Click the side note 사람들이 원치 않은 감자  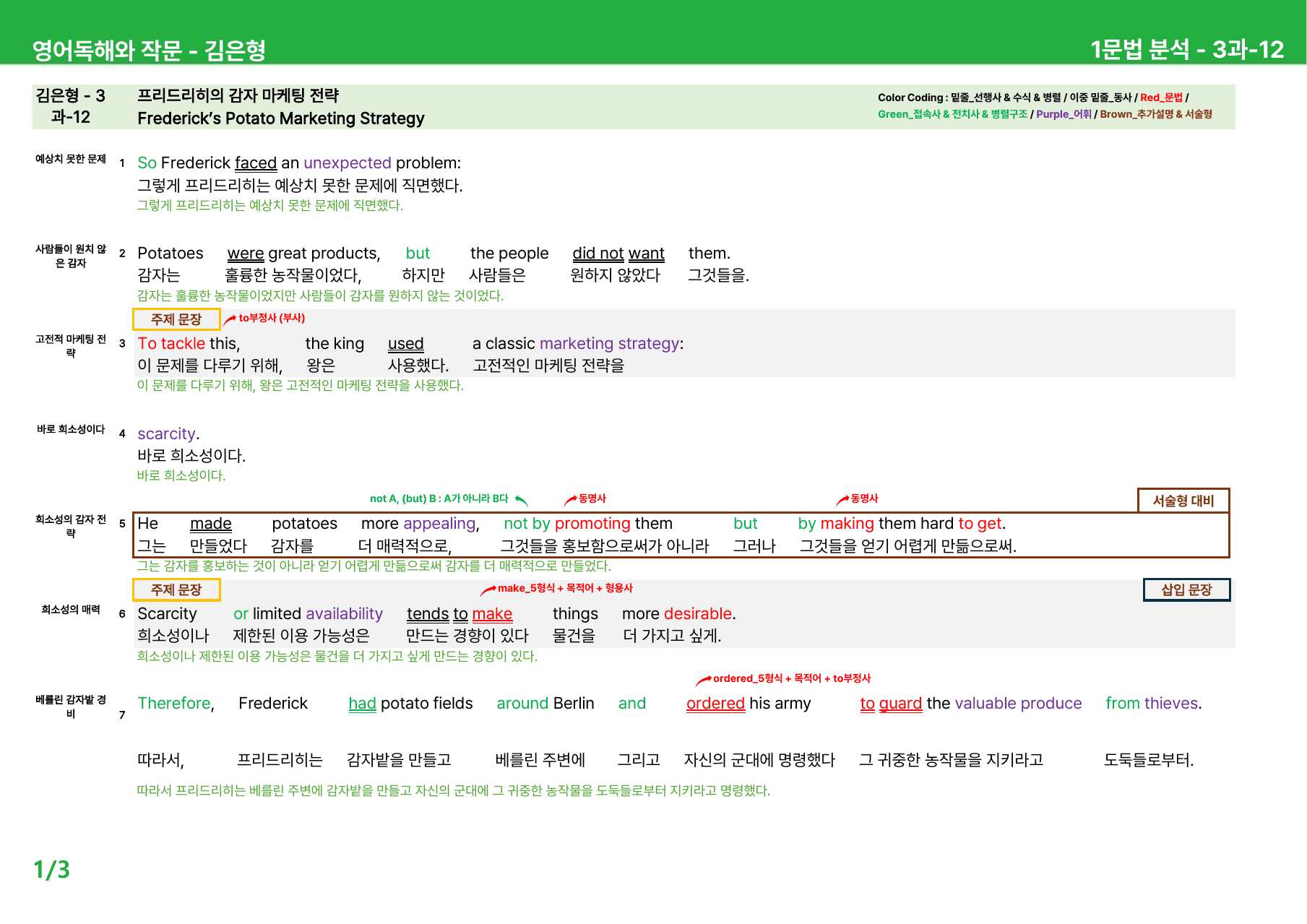coord(71,256)
